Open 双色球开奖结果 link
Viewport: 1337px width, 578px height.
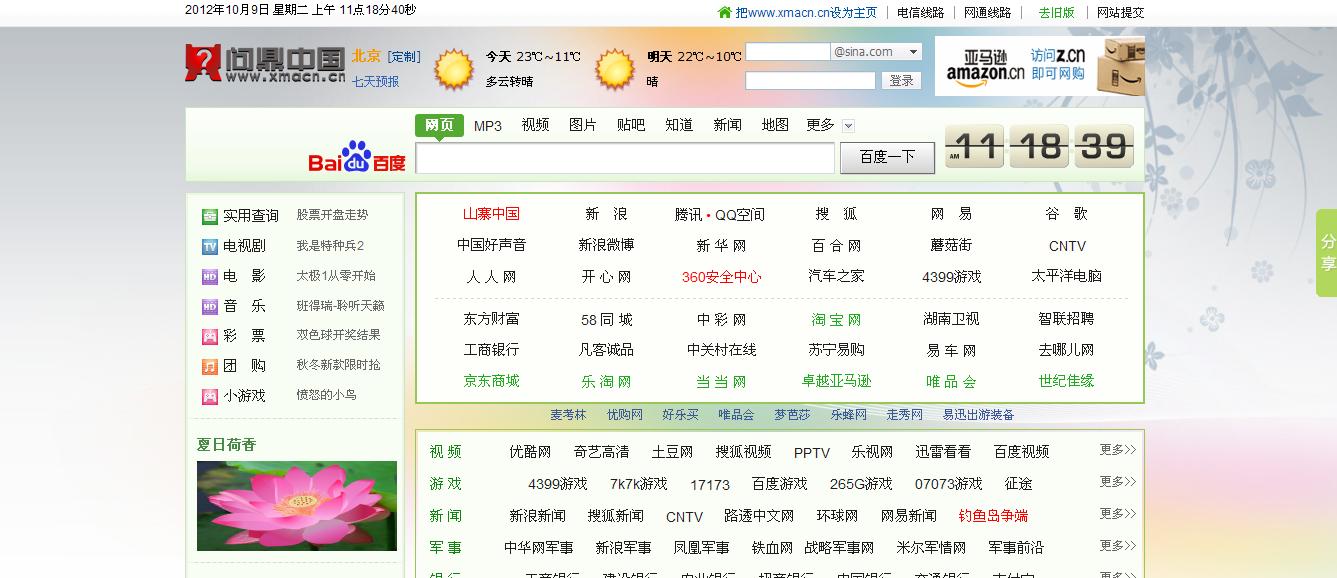coord(338,335)
